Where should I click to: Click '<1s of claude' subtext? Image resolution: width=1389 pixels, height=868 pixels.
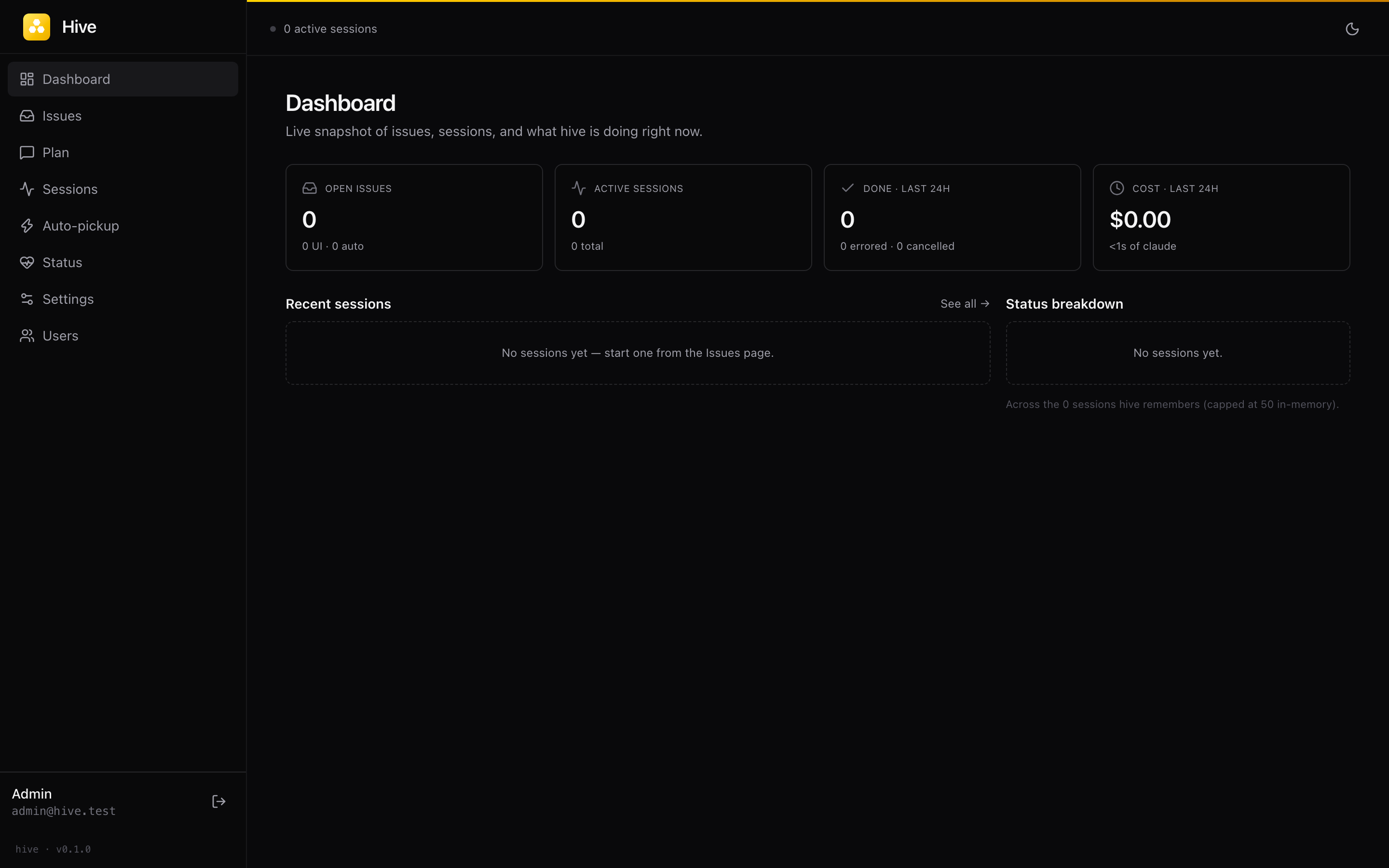1143,246
